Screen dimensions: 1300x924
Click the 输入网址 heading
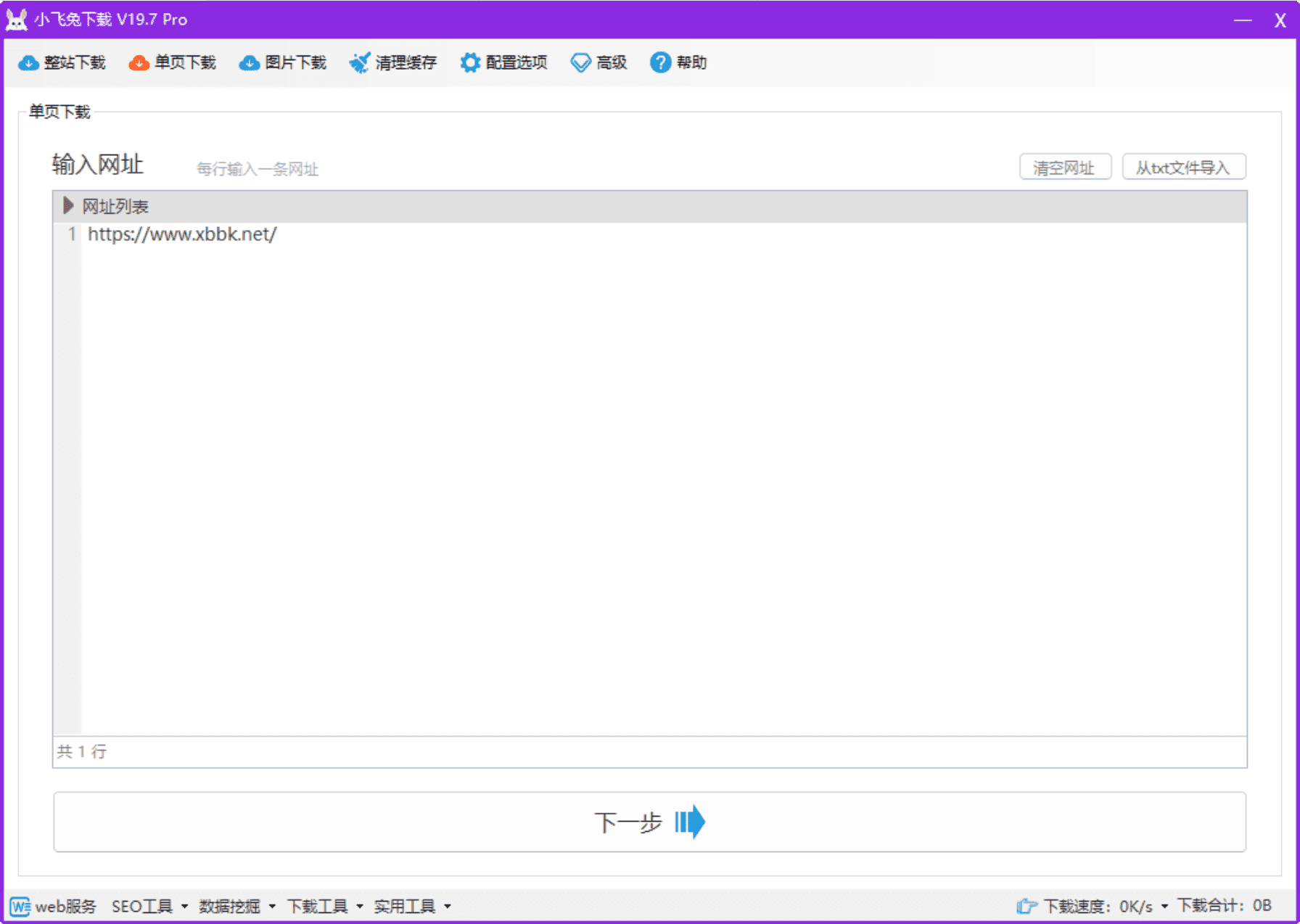pyautogui.click(x=97, y=164)
